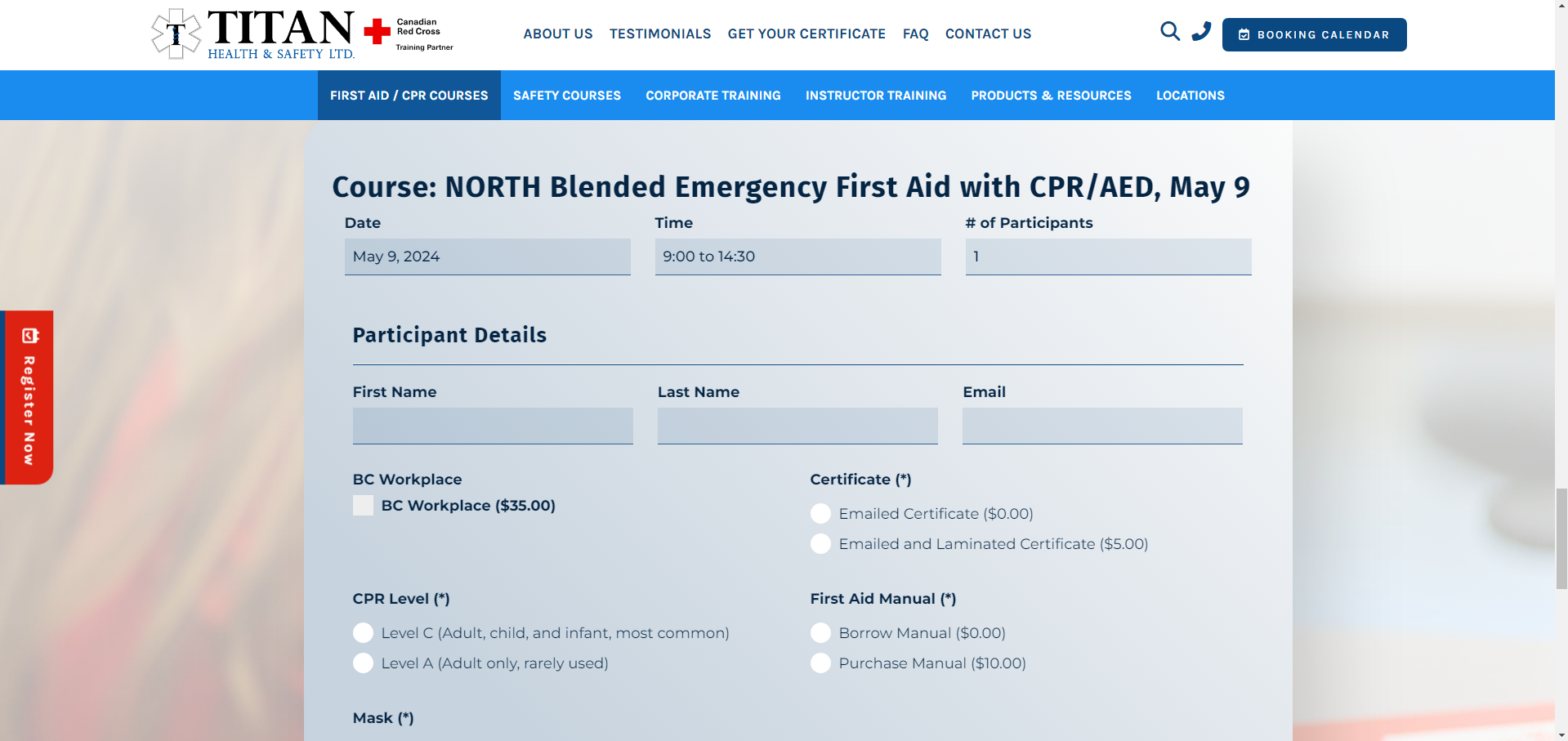Open Locations menu
1568x741 pixels.
coord(1191,96)
